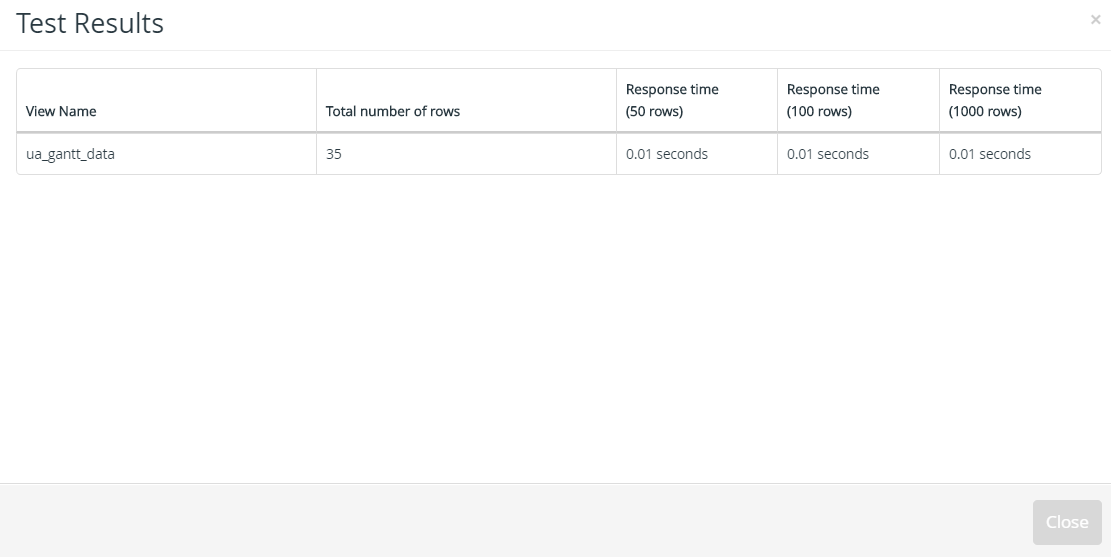Click the "(1000 rows)" sub-label text
1111x557 pixels.
click(x=985, y=111)
